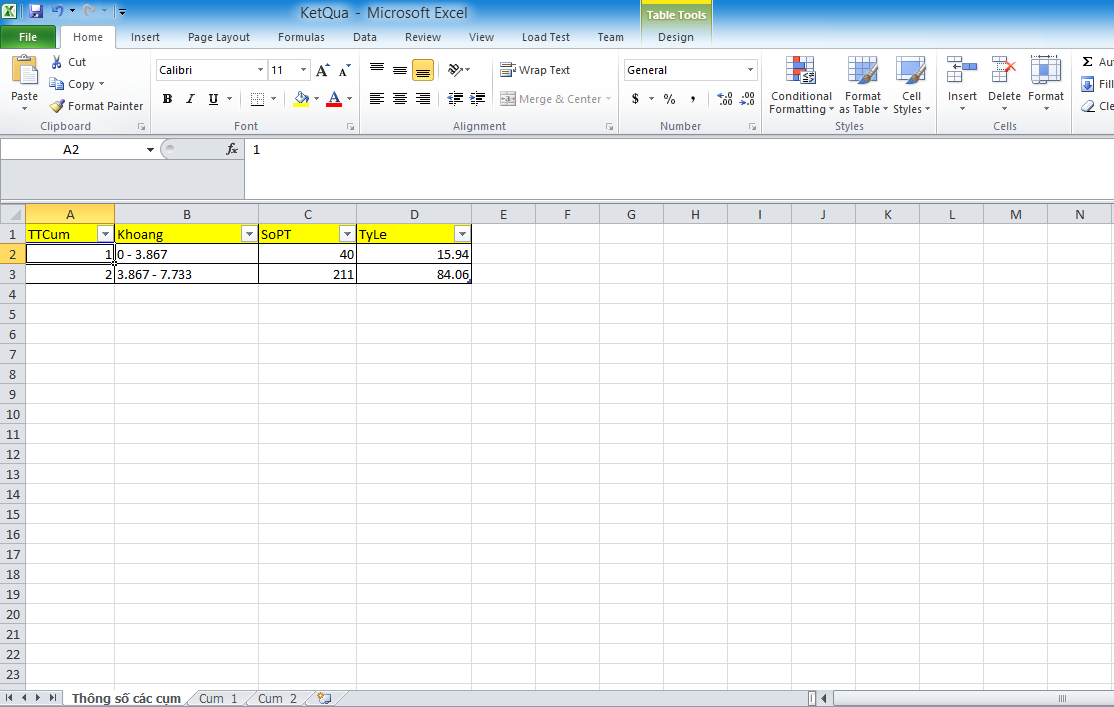The width and height of the screenshot is (1114, 707).
Task: Open the Insert Function dialog
Action: (x=232, y=149)
